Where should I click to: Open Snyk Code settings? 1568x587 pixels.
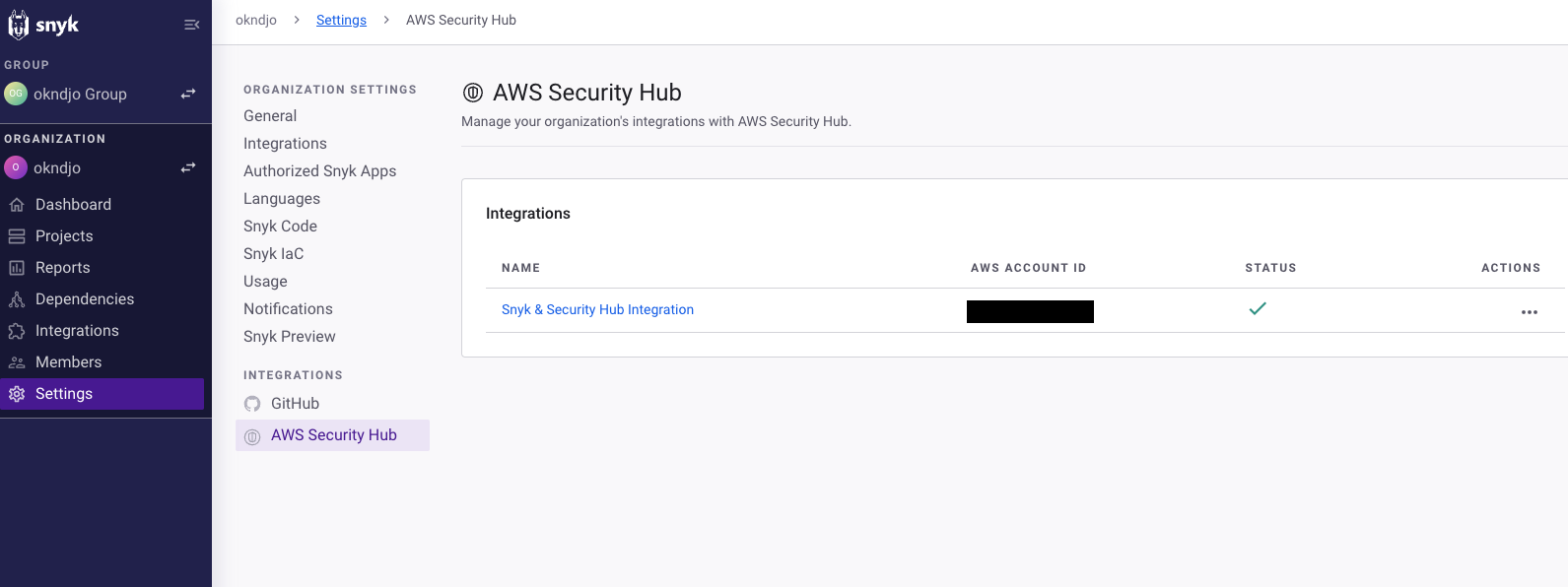tap(280, 227)
